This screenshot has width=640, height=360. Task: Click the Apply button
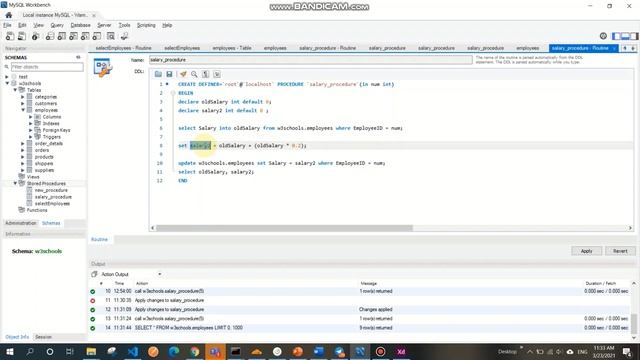click(586, 251)
